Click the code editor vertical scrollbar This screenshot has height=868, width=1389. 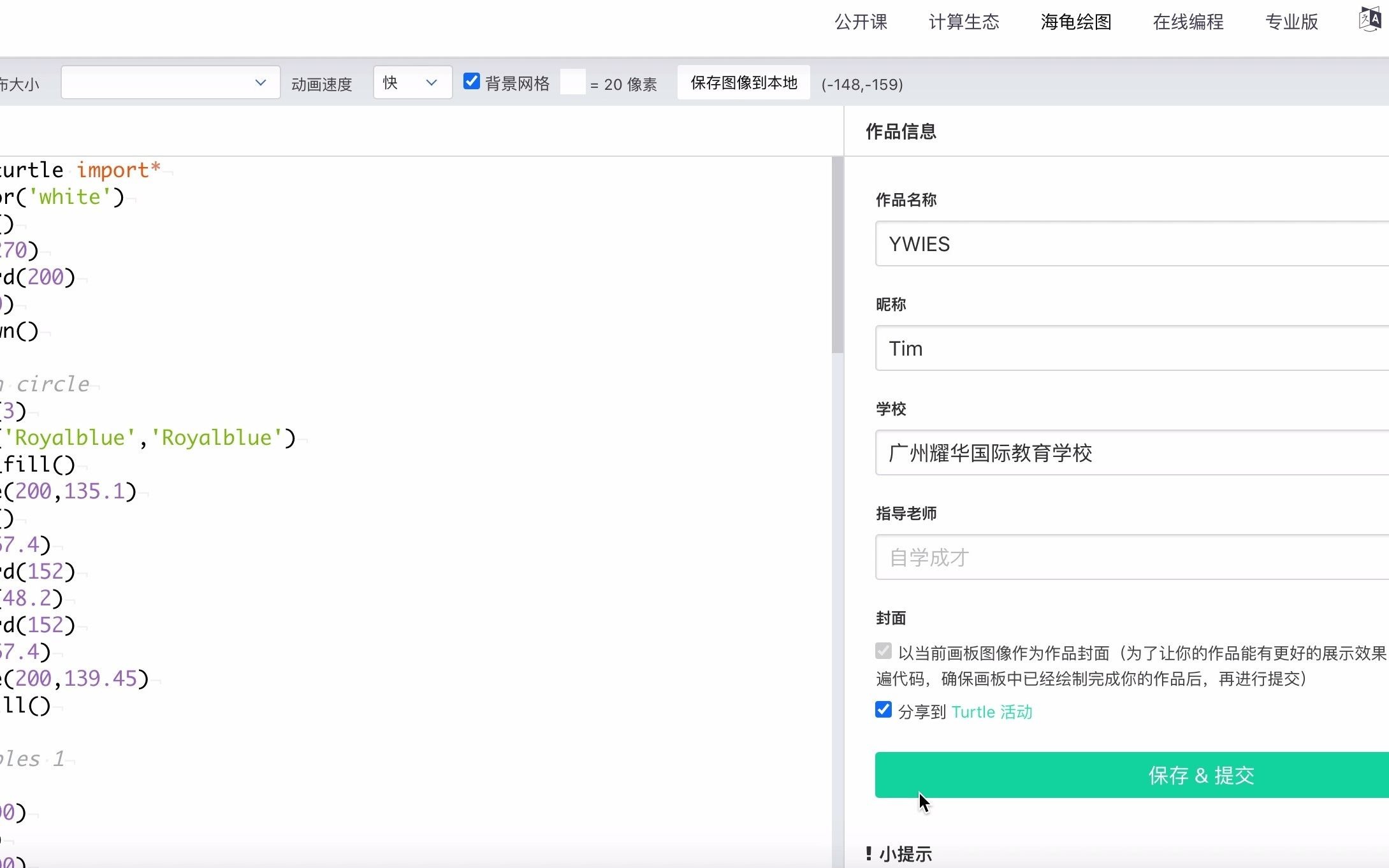[x=838, y=255]
